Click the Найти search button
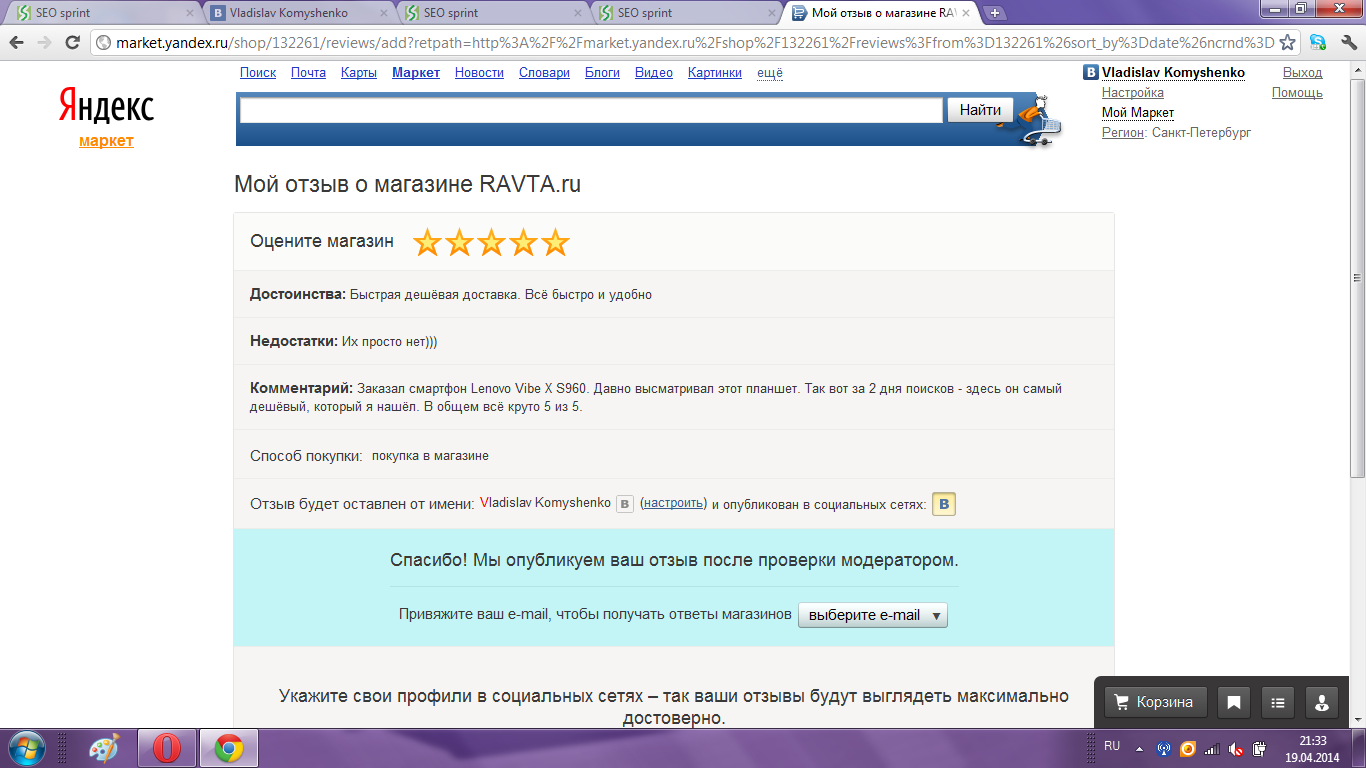Image resolution: width=1366 pixels, height=768 pixels. click(x=980, y=110)
